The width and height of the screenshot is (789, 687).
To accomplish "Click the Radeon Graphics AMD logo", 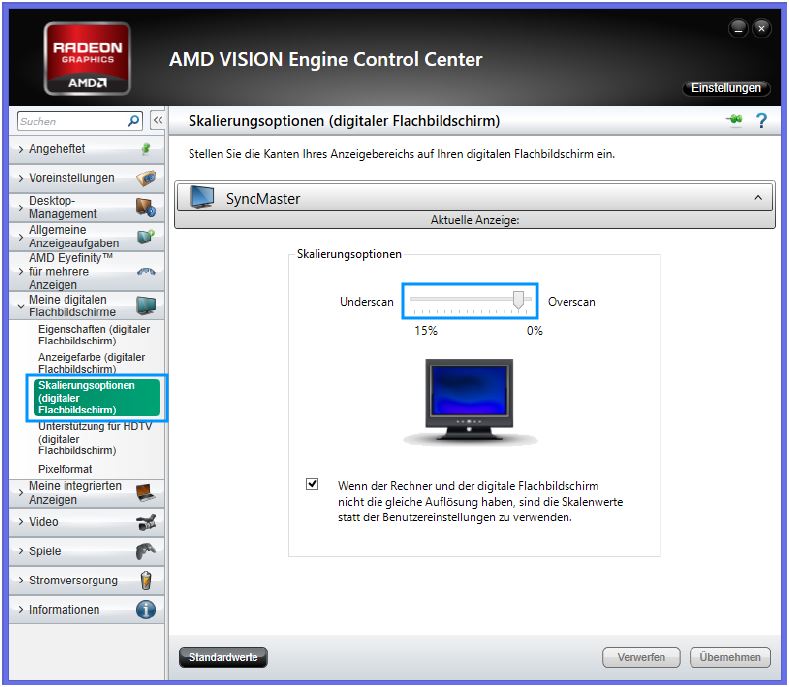I will (x=87, y=58).
